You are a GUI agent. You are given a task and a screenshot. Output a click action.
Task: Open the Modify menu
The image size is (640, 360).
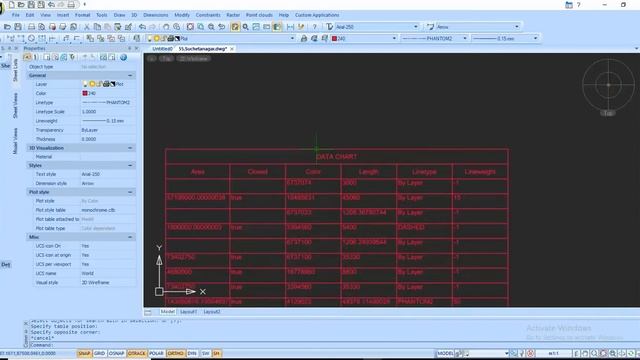pyautogui.click(x=182, y=15)
